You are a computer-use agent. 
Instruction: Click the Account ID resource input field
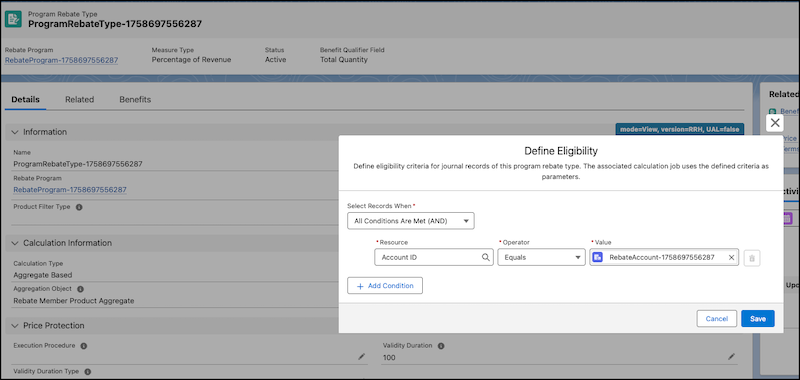pos(434,258)
